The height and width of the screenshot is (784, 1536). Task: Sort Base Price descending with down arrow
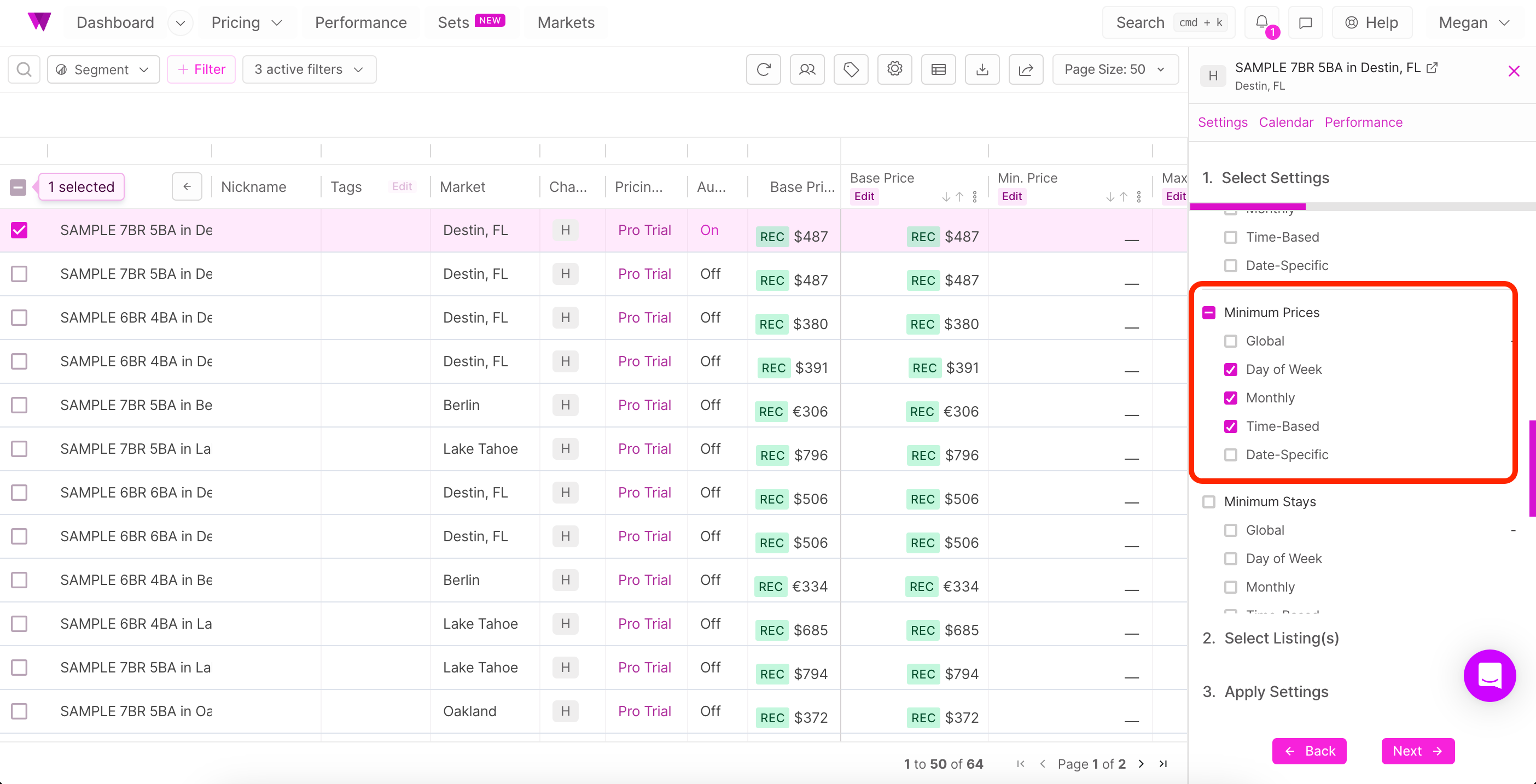click(x=946, y=197)
